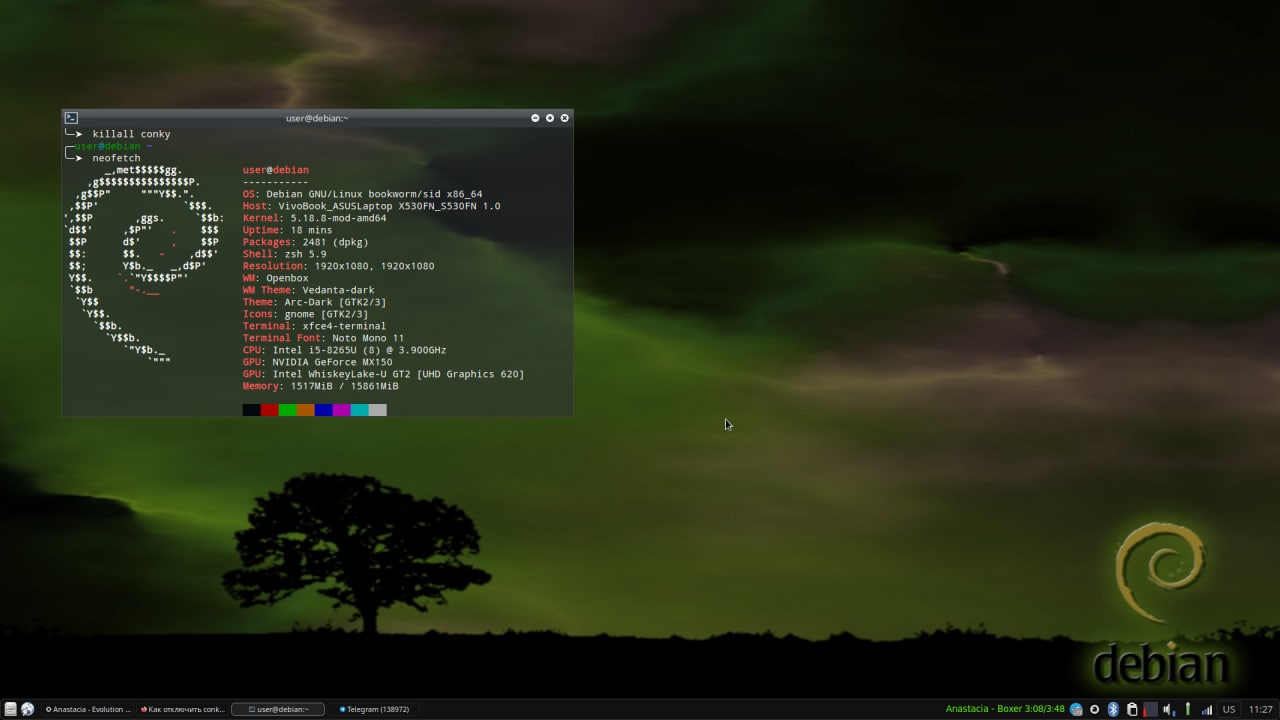1280x720 pixels.
Task: Click the terminal title bar text 'user@debian:~'
Action: (x=317, y=118)
